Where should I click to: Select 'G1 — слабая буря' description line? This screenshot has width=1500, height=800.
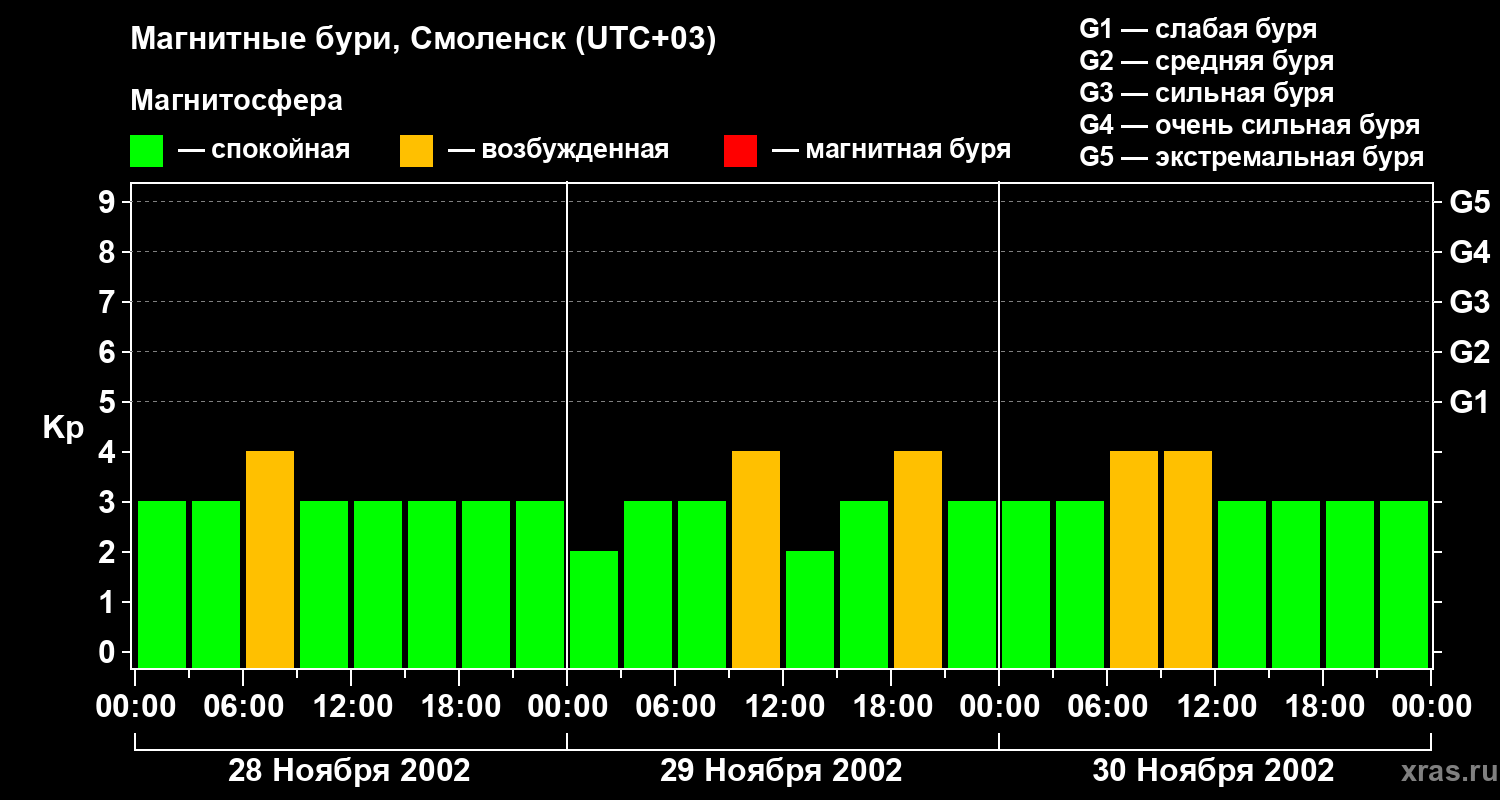click(1198, 29)
